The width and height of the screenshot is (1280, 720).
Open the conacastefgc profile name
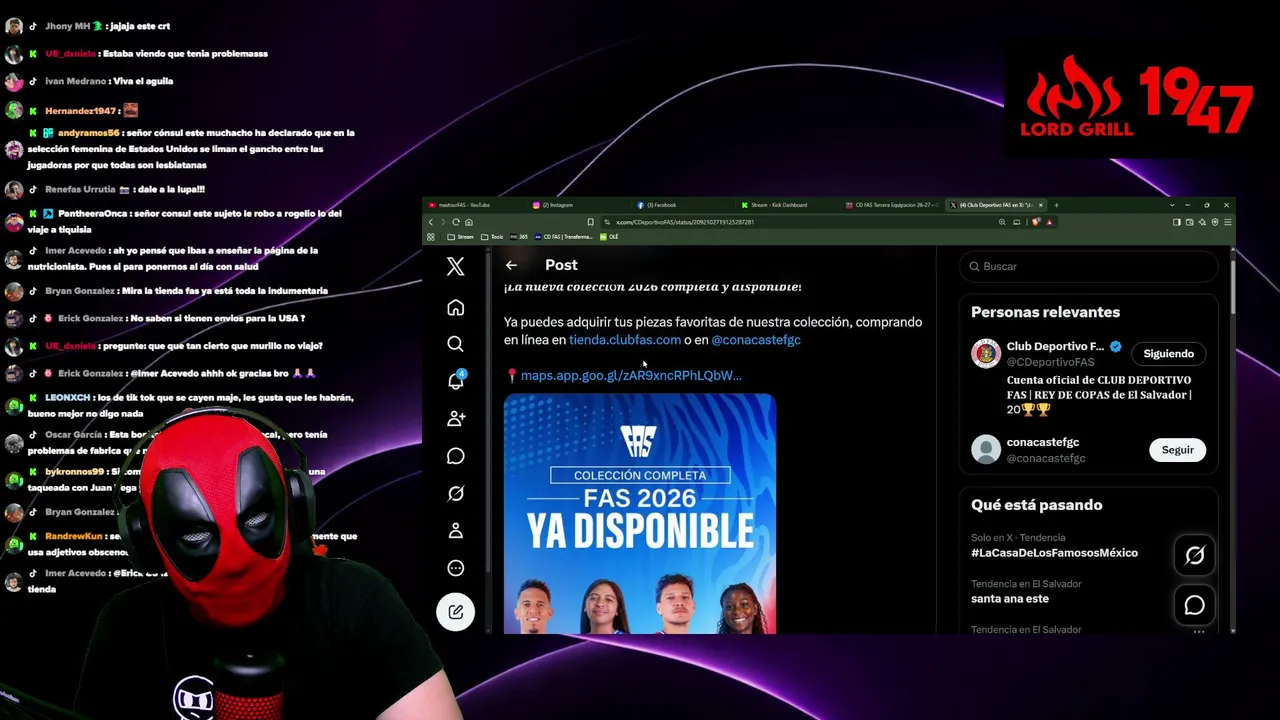tap(1043, 442)
